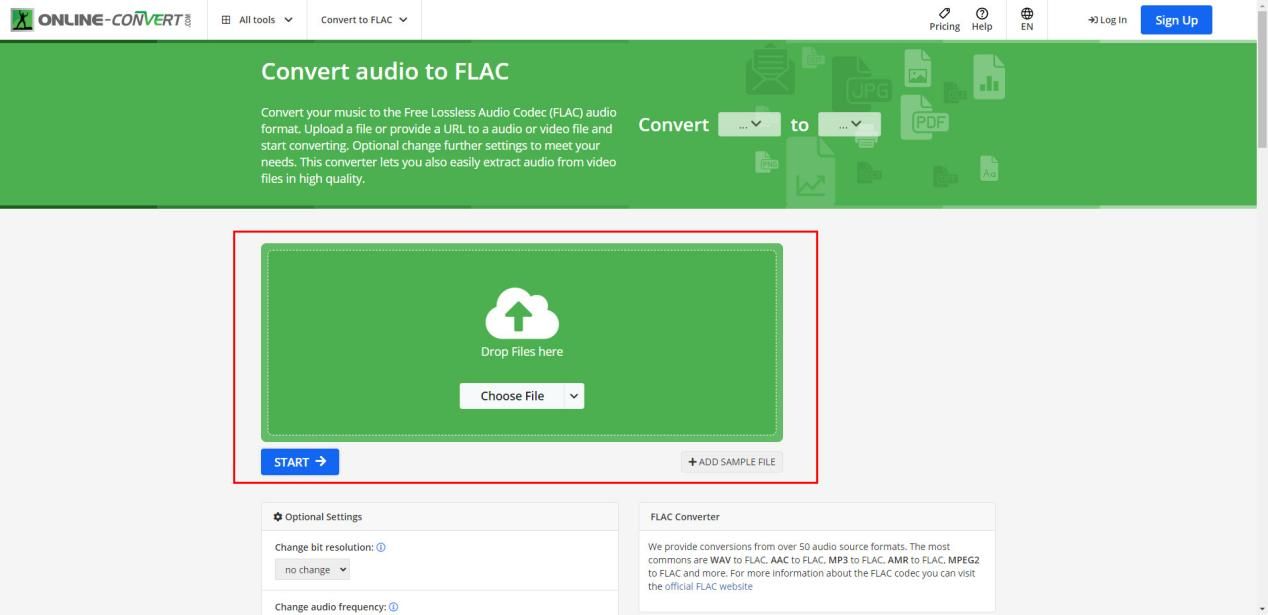
Task: Click the START button
Action: pyautogui.click(x=300, y=462)
